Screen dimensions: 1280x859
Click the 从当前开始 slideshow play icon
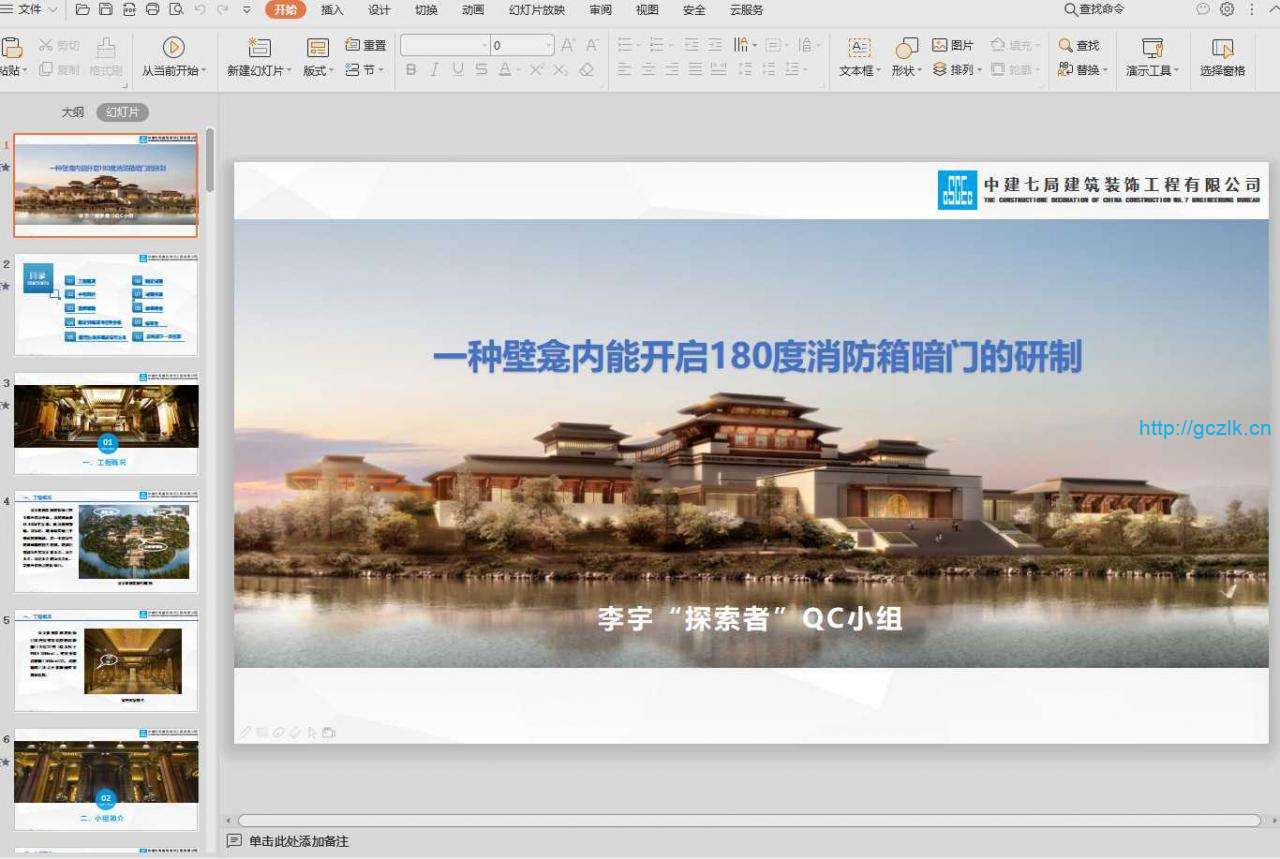pyautogui.click(x=174, y=47)
